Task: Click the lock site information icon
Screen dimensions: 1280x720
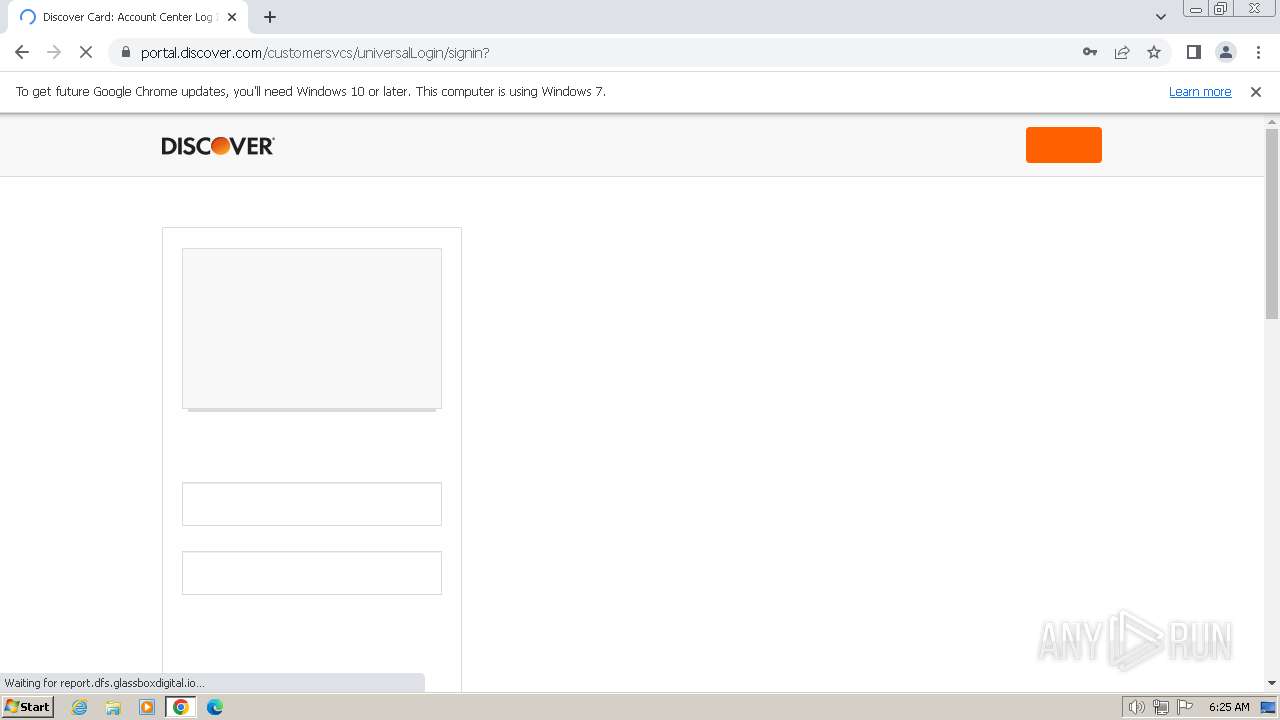Action: pos(125,52)
